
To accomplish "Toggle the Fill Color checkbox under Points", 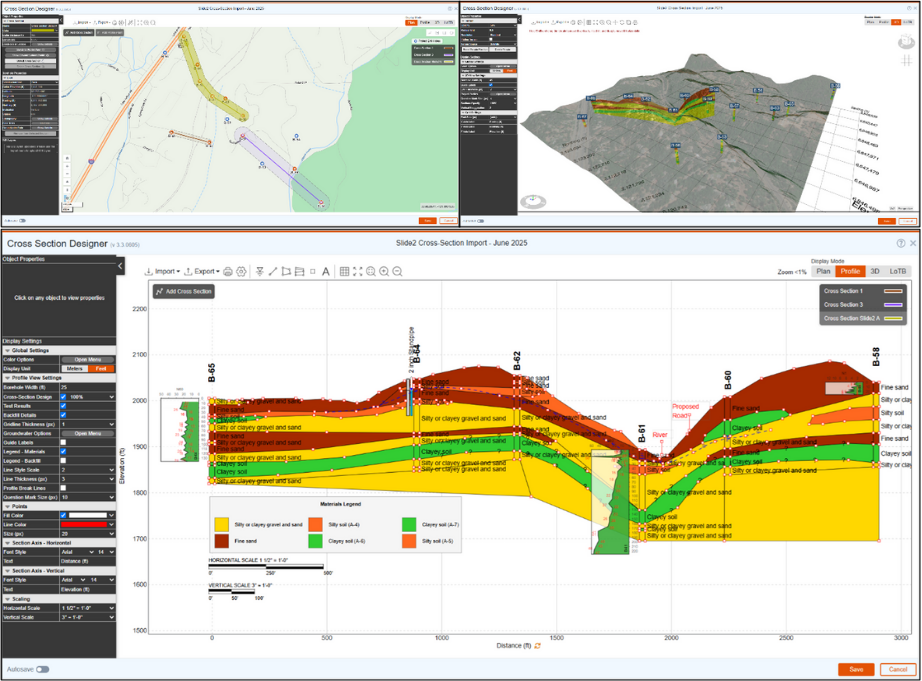I will pos(64,515).
